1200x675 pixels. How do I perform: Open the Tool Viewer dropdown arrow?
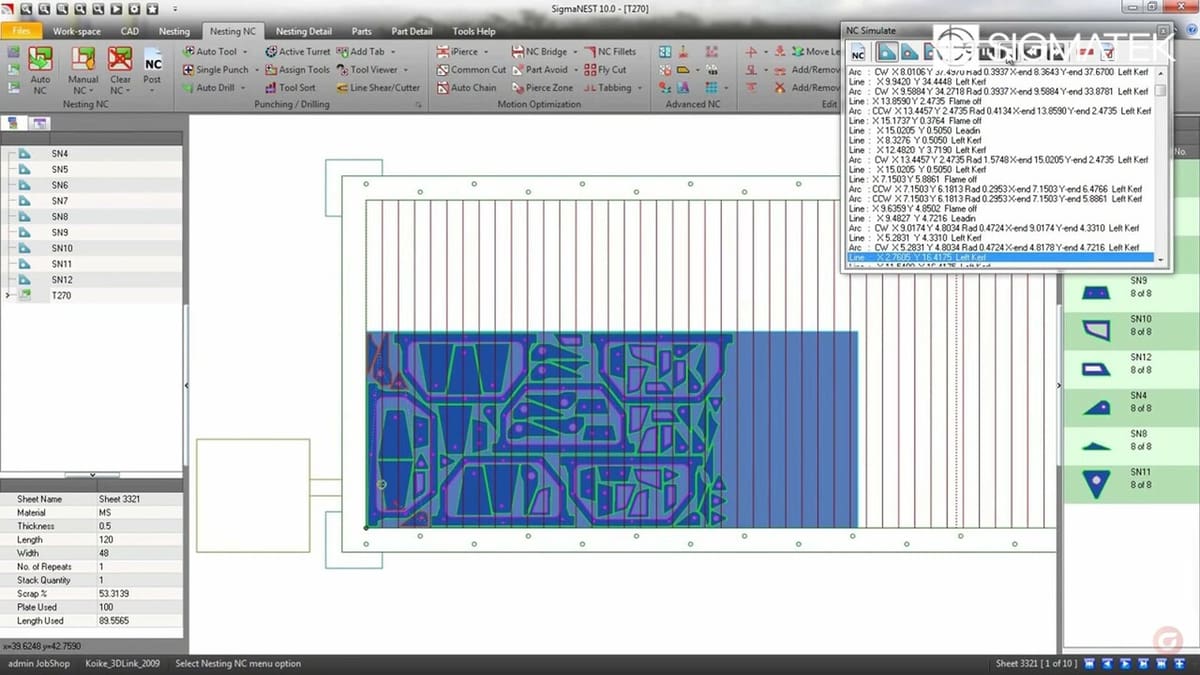click(405, 70)
